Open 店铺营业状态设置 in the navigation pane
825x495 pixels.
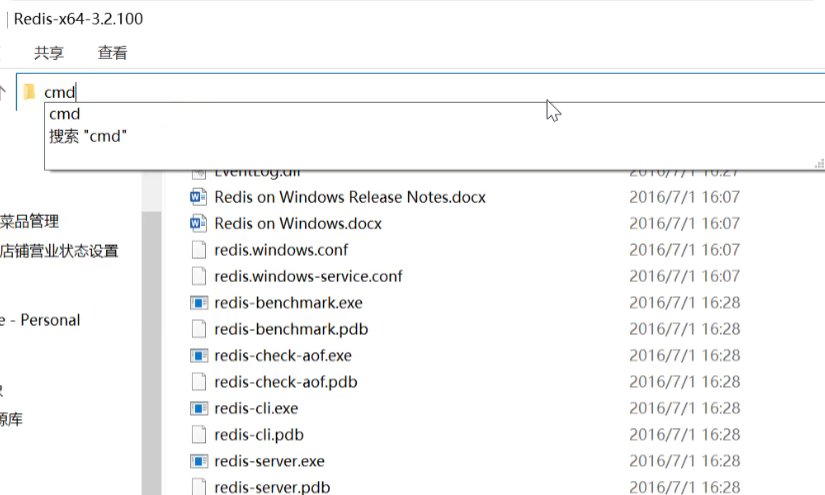pyautogui.click(x=59, y=251)
